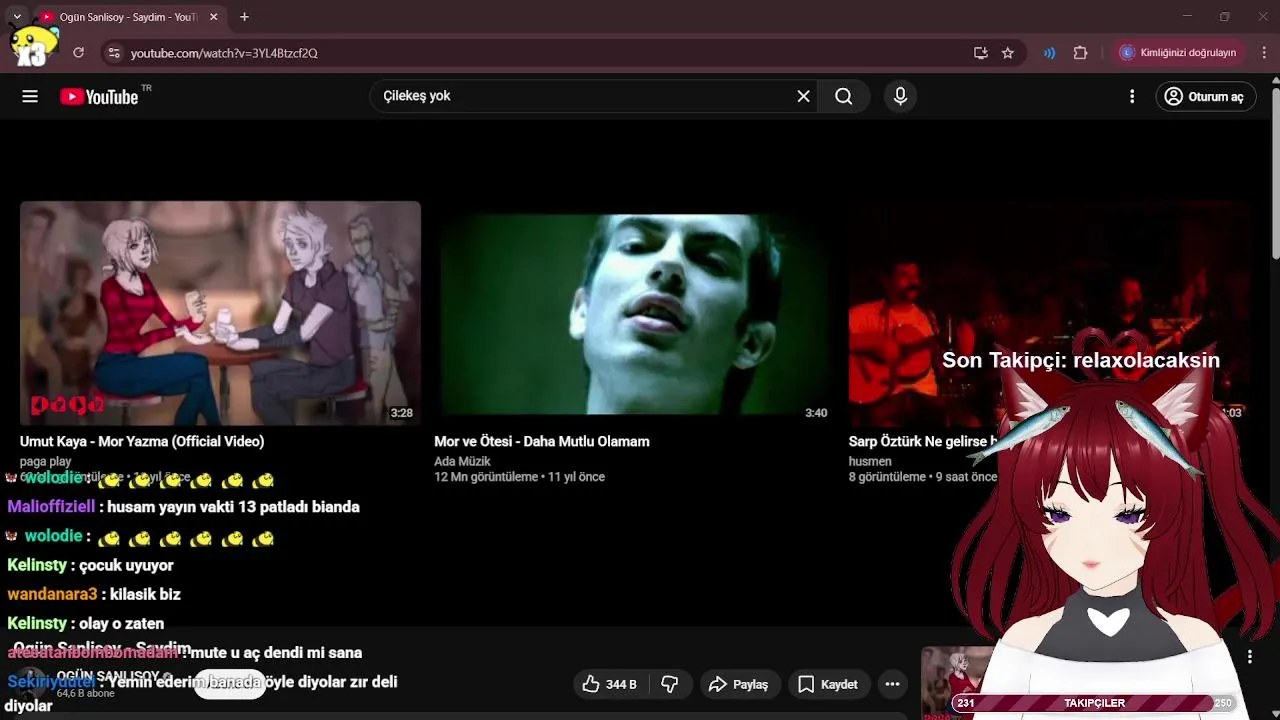Reload the page in Chrome

pos(78,52)
